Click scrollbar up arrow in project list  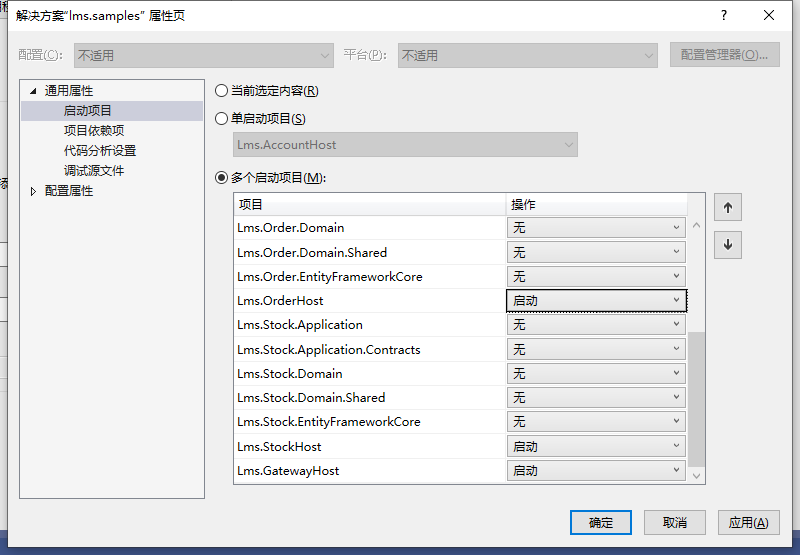point(696,225)
